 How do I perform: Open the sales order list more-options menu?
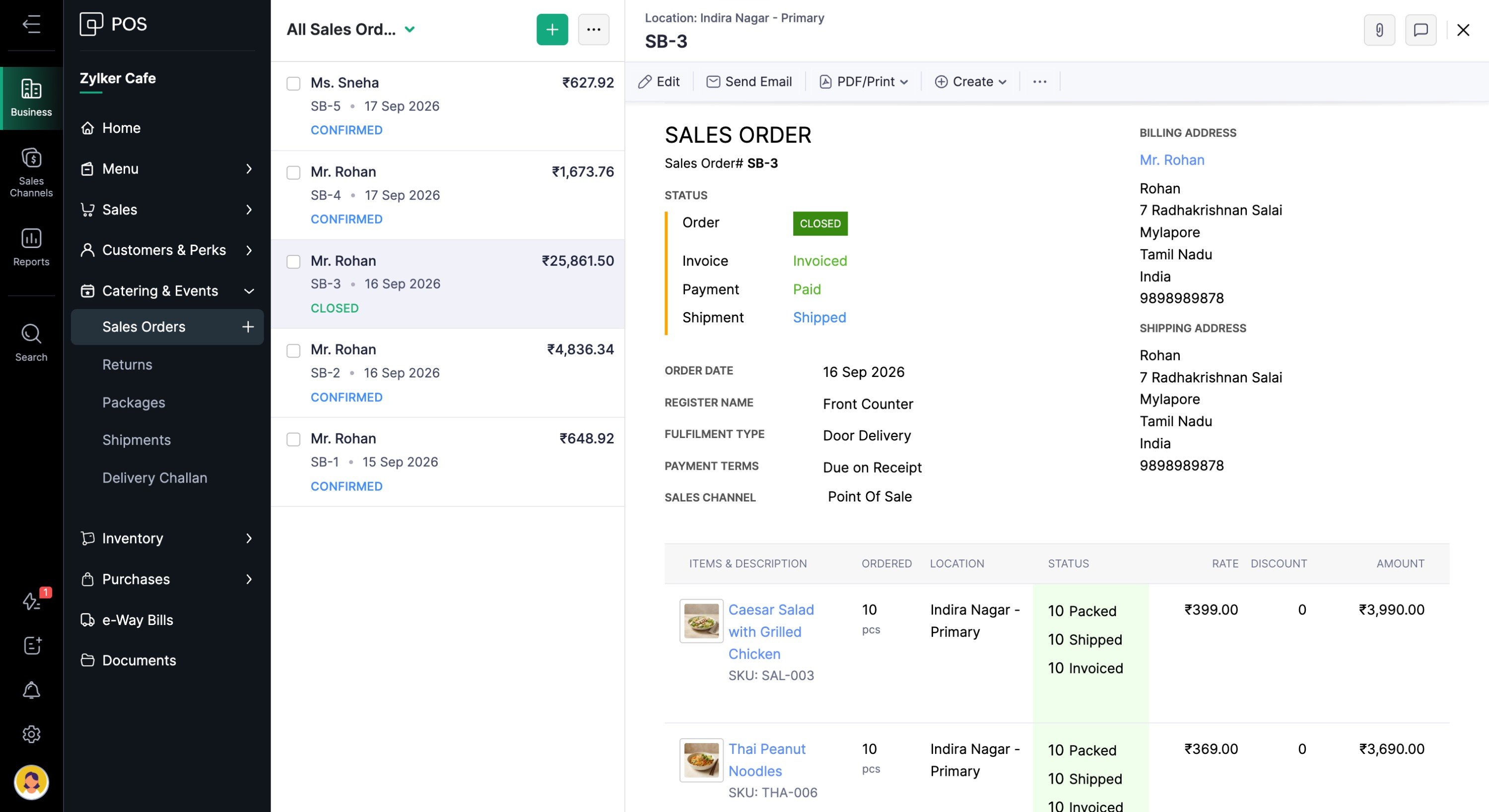[x=594, y=29]
